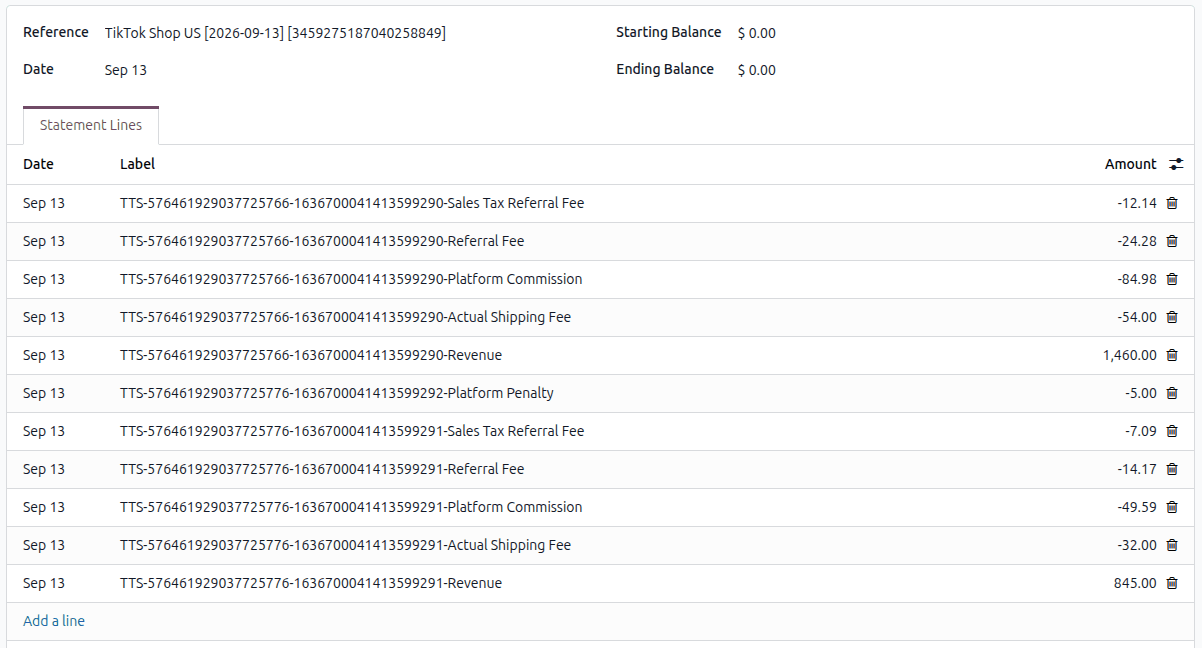The width and height of the screenshot is (1202, 648).
Task: Select label ending 599291-Revenue
Action: (311, 583)
